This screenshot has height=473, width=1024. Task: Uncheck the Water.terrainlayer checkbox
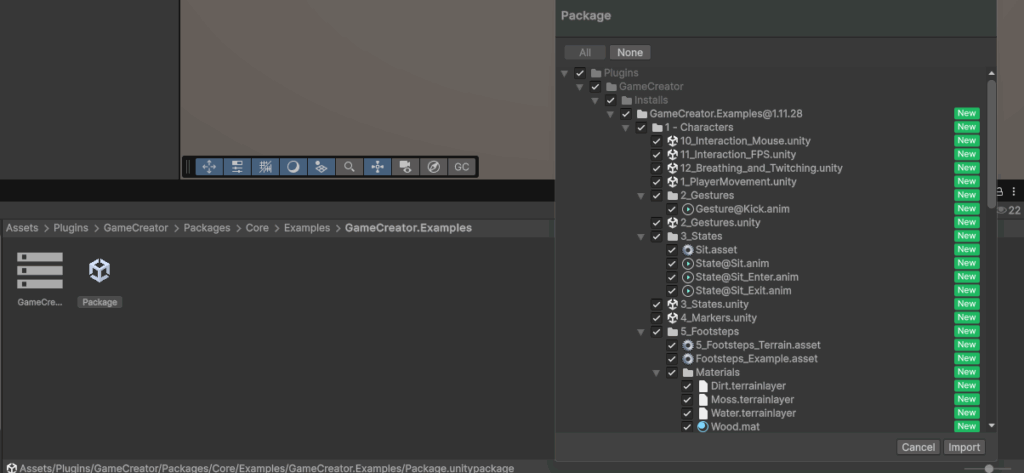point(687,413)
